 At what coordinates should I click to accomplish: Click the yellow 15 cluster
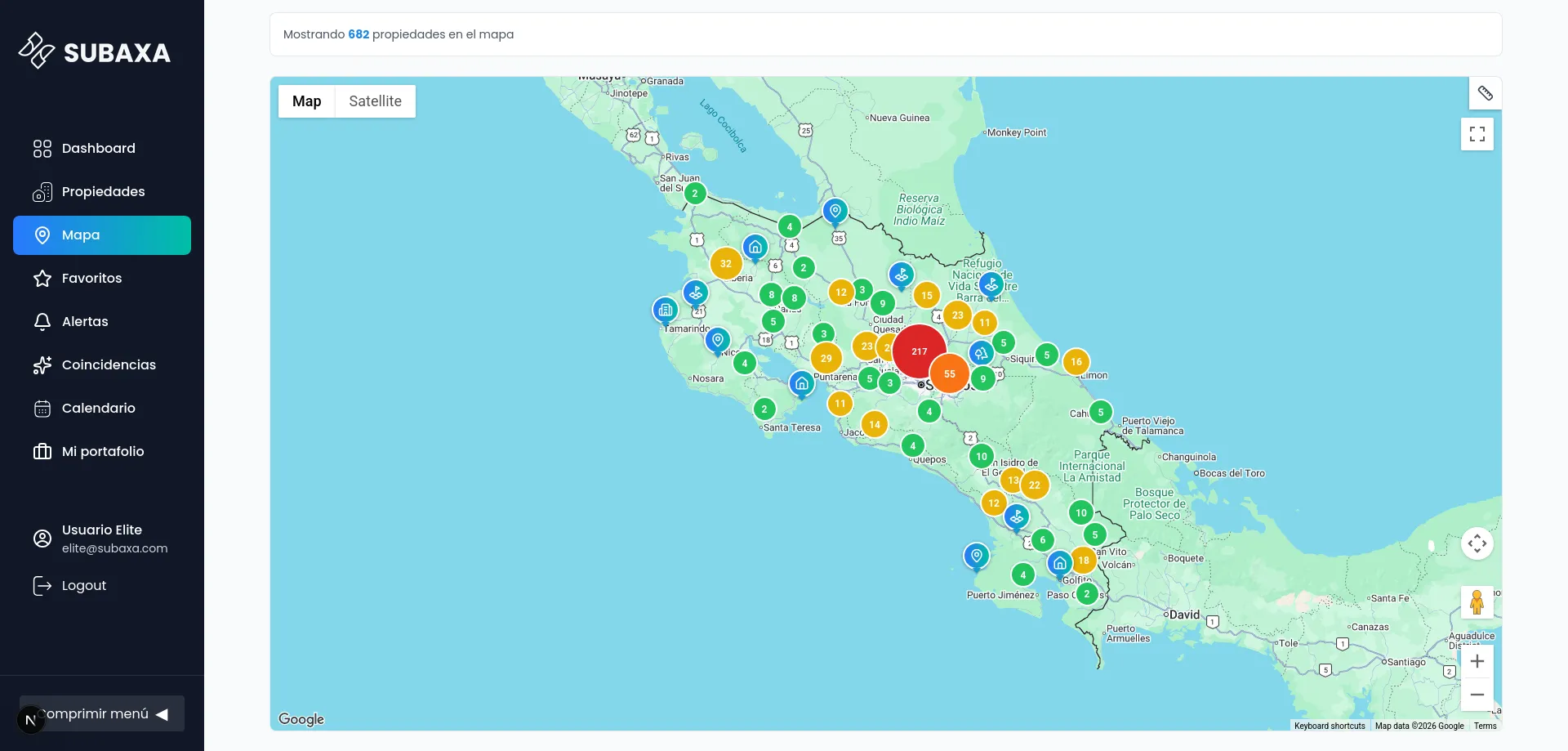point(927,296)
